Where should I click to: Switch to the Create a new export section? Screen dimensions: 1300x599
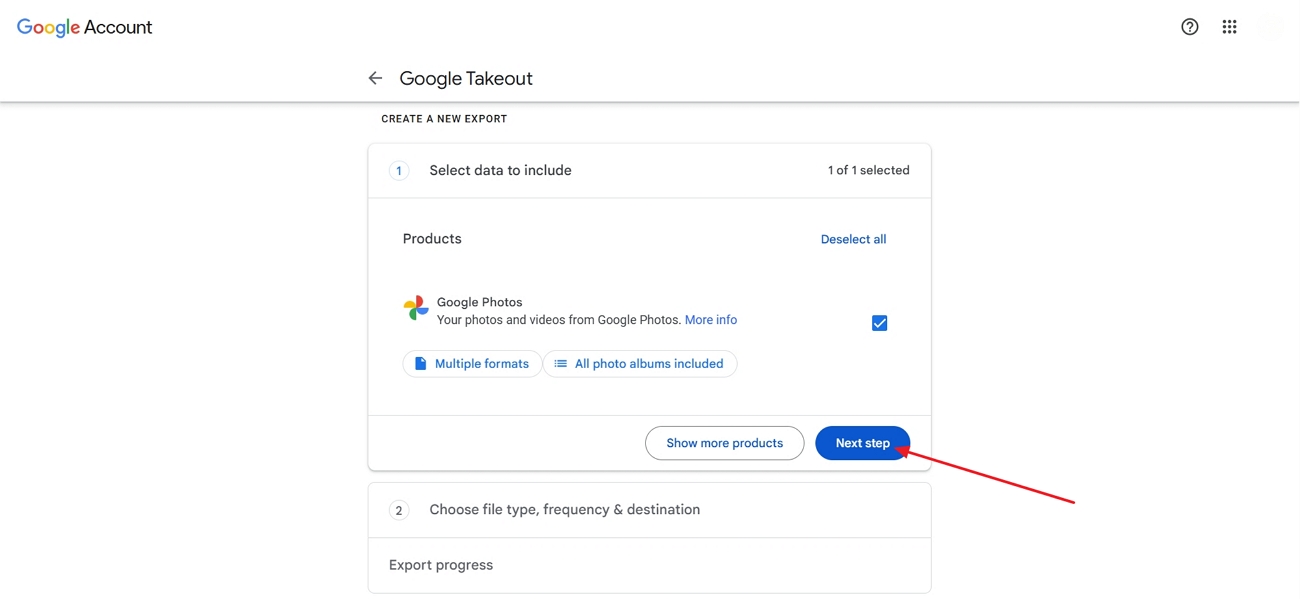(x=443, y=118)
